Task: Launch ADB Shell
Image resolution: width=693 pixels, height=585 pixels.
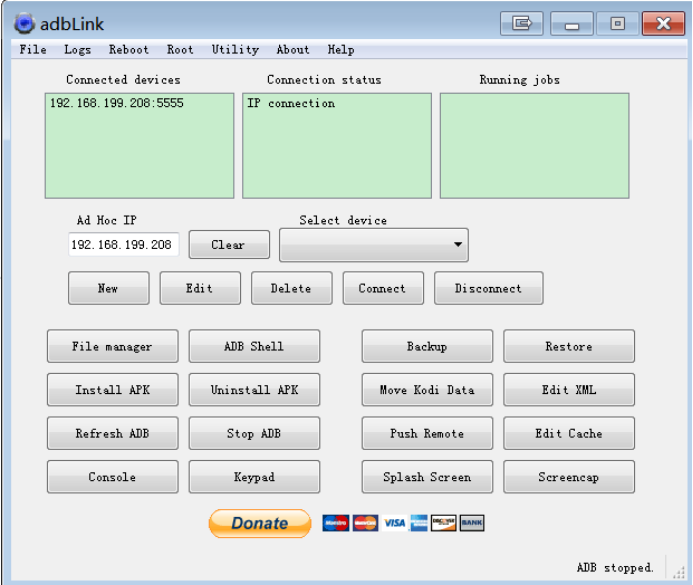Action: [254, 347]
